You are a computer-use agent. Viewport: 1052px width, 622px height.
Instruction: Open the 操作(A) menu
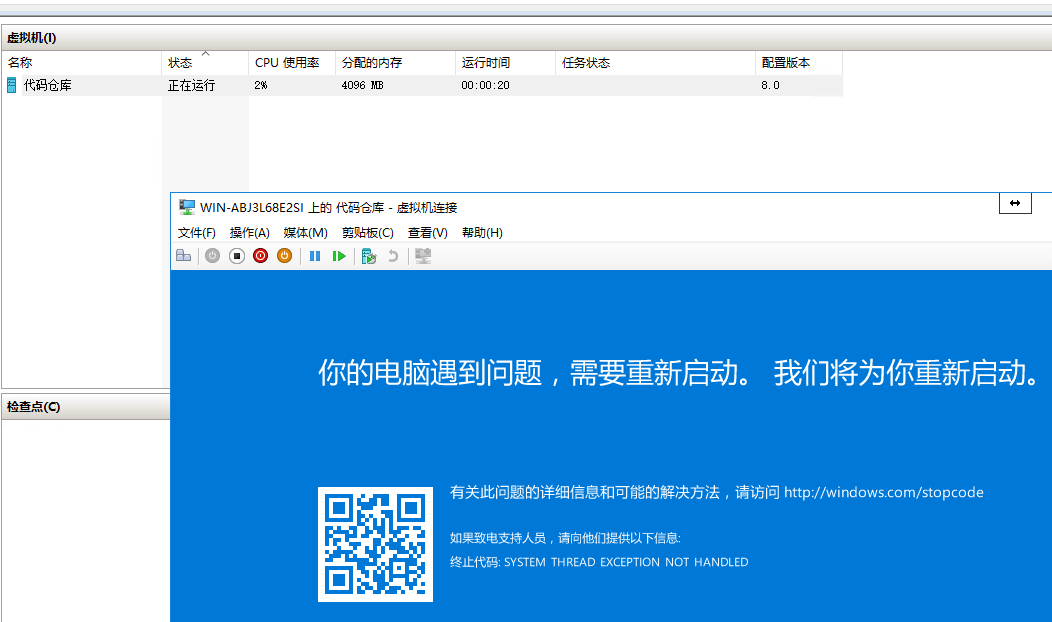[x=250, y=233]
